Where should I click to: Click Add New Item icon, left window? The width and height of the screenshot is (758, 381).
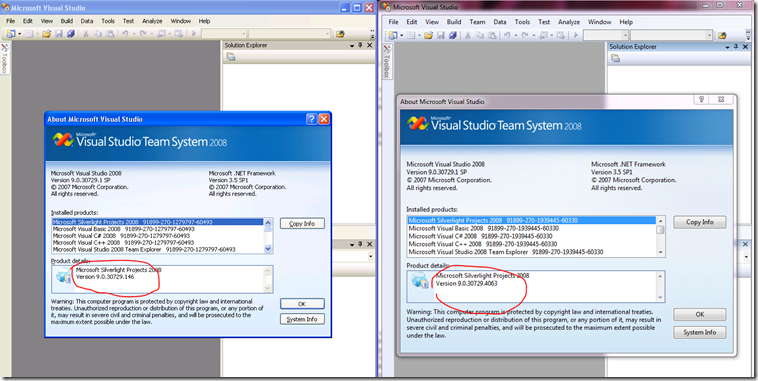[x=29, y=34]
